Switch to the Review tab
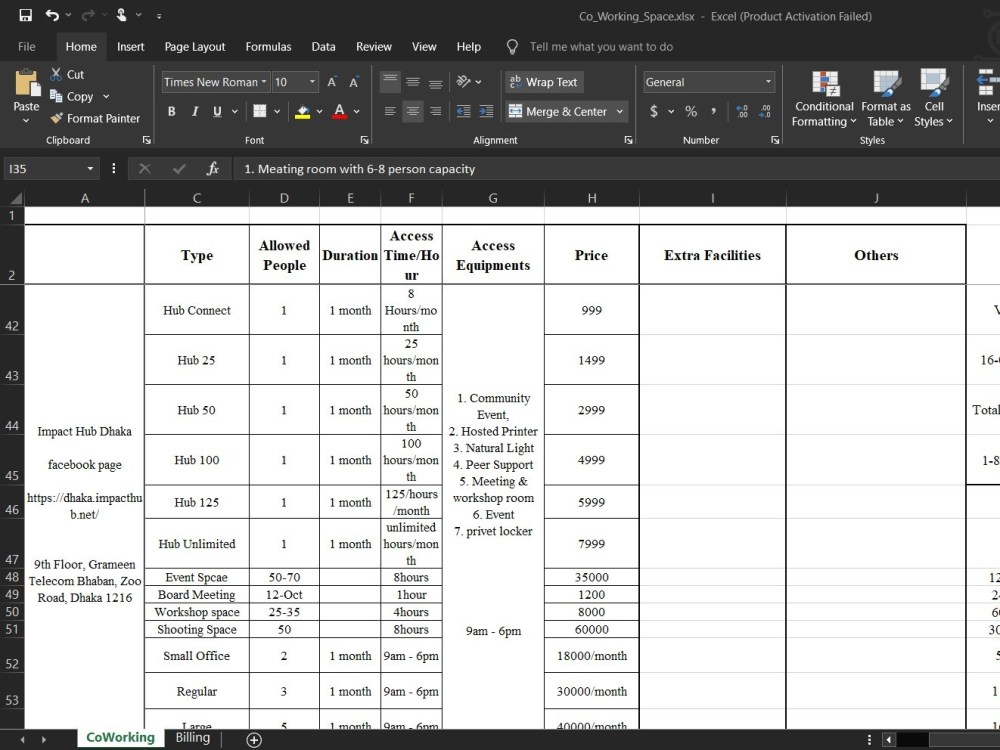Viewport: 1000px width, 750px height. [x=374, y=47]
